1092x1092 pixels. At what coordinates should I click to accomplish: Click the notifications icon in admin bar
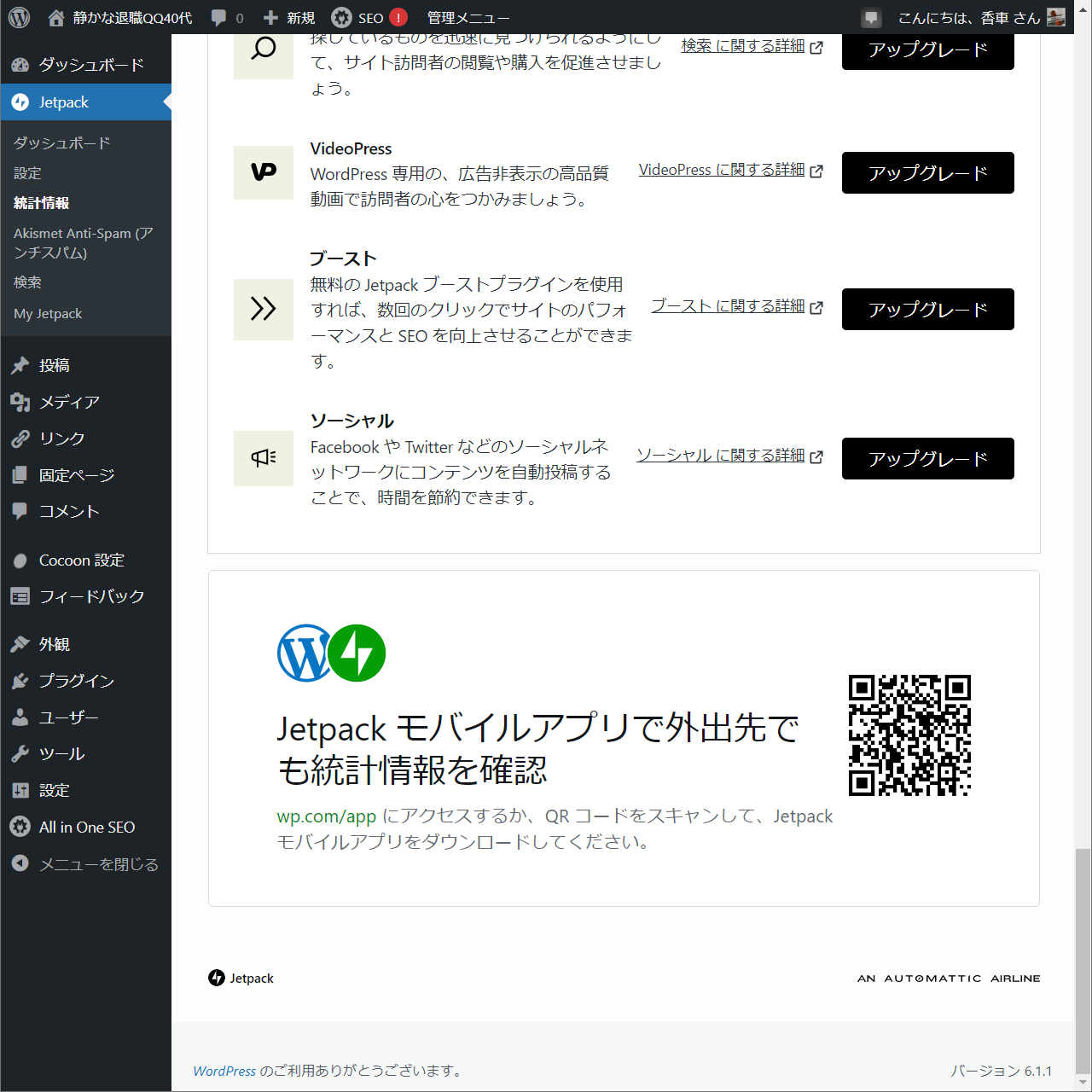(x=871, y=17)
